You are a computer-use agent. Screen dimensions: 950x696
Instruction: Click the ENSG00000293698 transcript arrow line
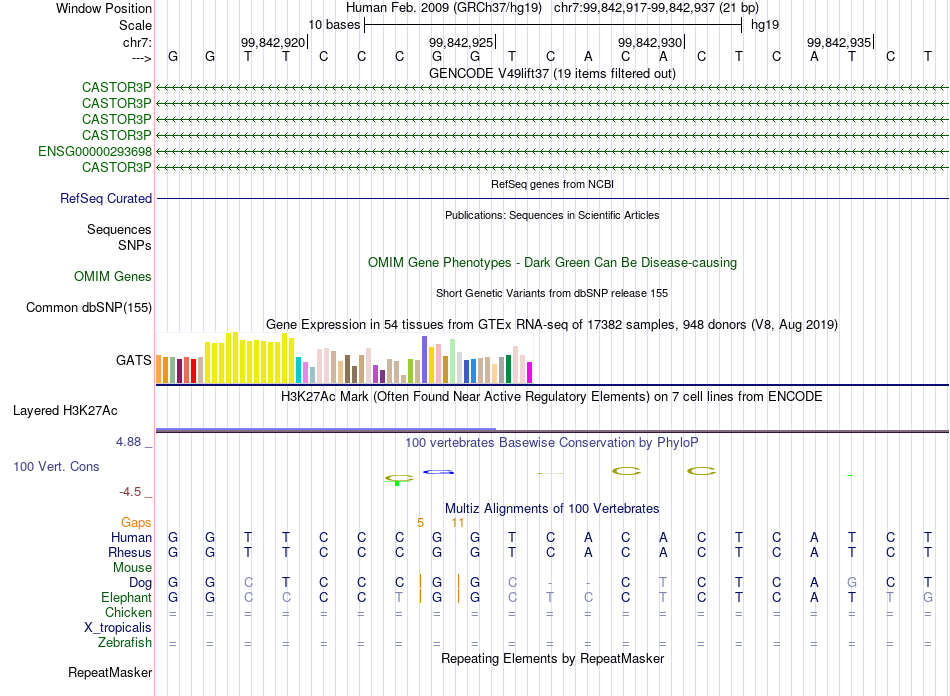tap(553, 151)
